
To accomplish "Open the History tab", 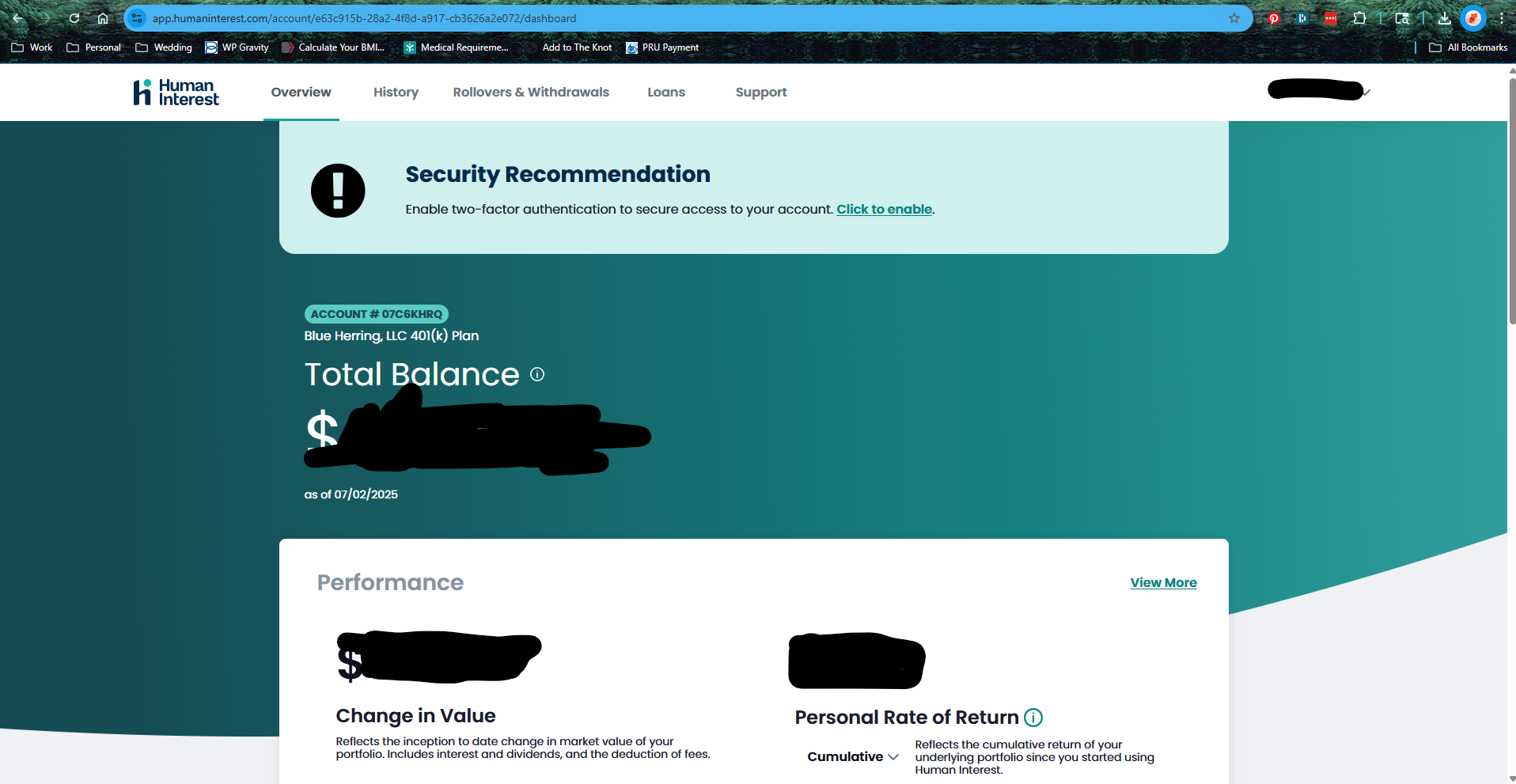I will point(396,93).
